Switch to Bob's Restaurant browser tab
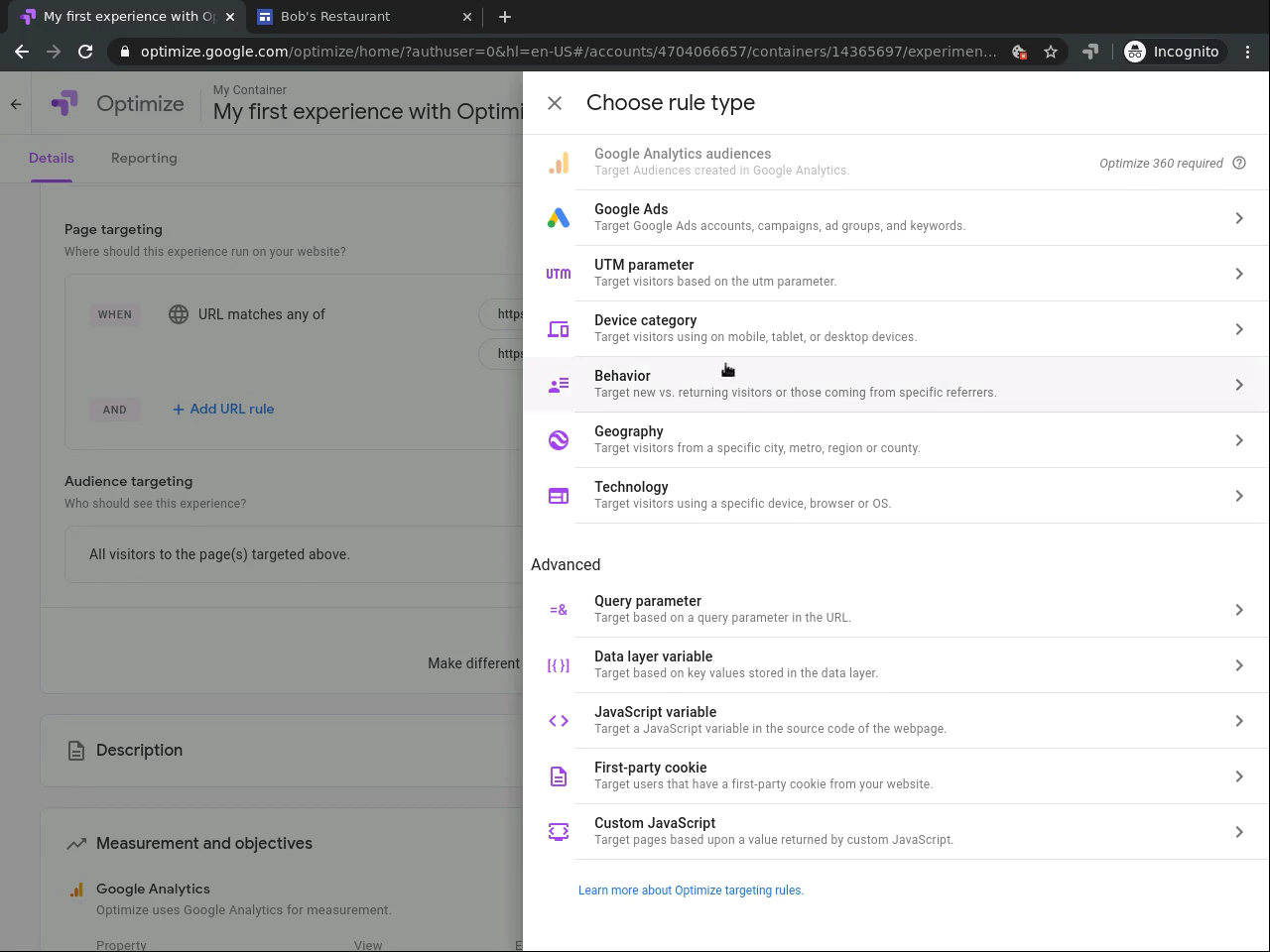Screen dimensions: 1270x952 335,17
